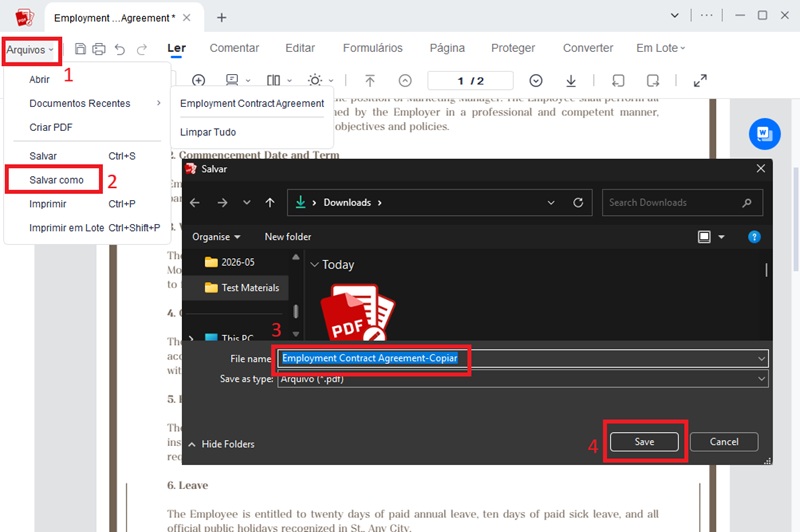Click the Search Downloads field

pyautogui.click(x=682, y=203)
